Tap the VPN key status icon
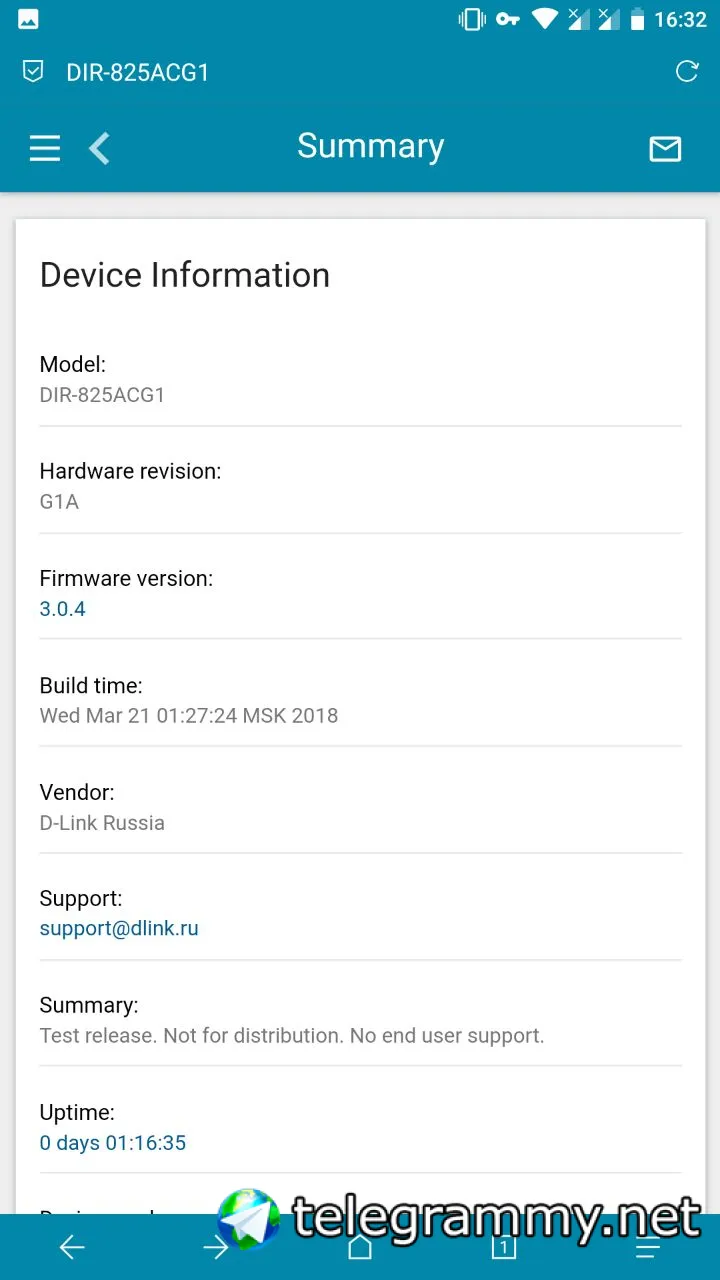 (x=508, y=19)
